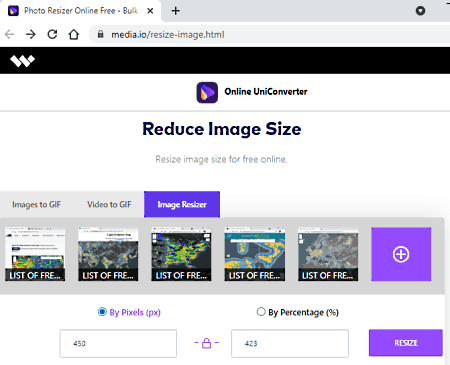Select the fifth thumbnail showing Europe map
The height and width of the screenshot is (365, 450).
(x=328, y=254)
